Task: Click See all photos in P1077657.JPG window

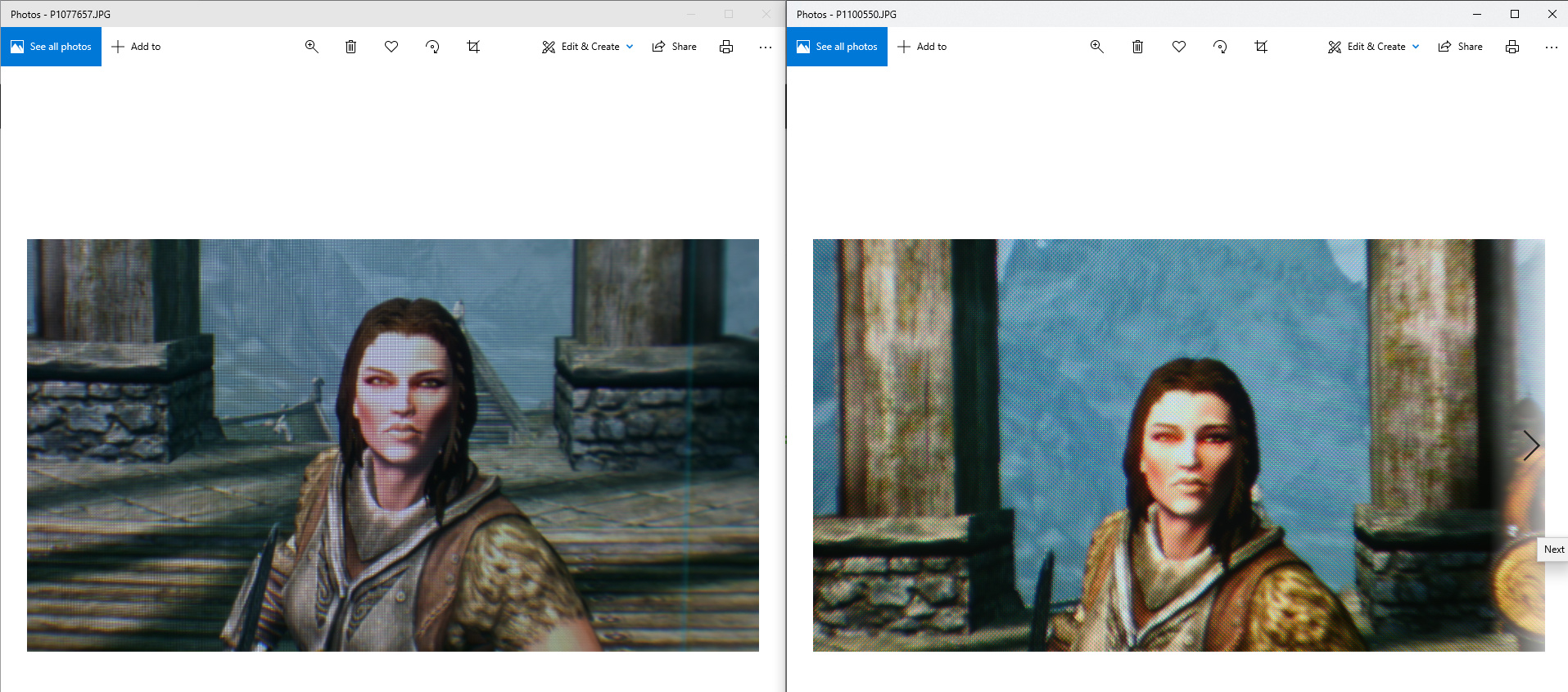Action: coord(51,47)
